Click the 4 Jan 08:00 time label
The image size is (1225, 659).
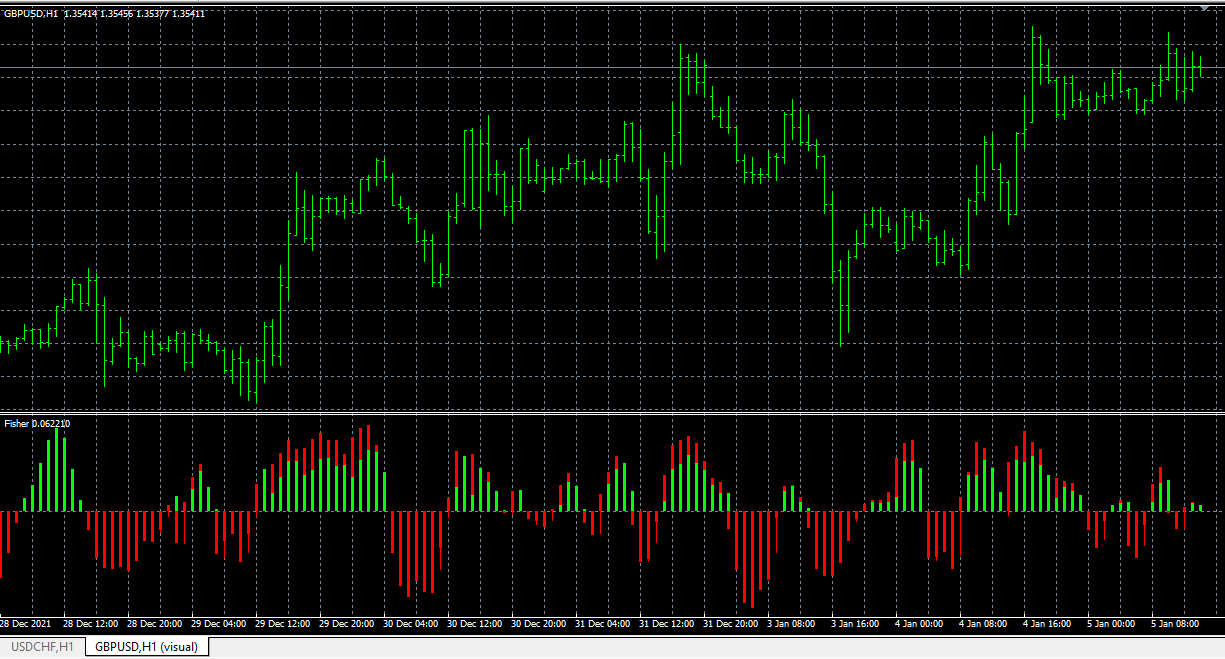(983, 624)
